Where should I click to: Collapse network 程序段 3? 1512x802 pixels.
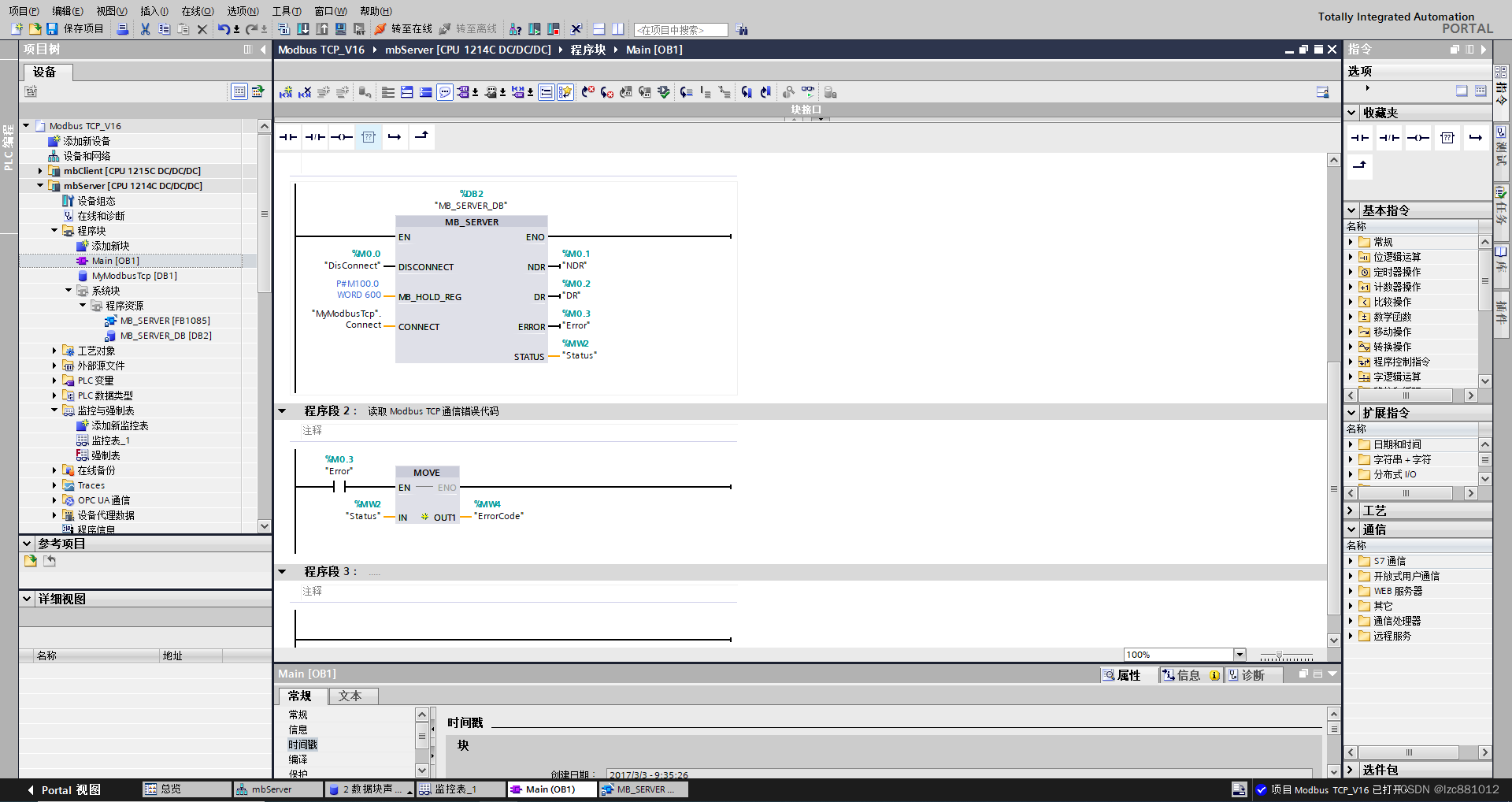[x=282, y=571]
